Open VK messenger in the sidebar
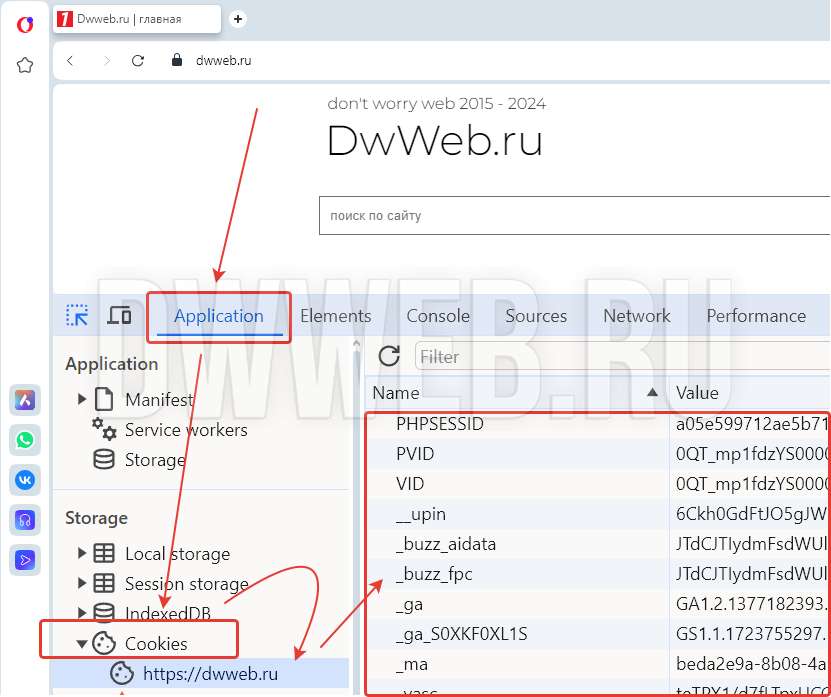This screenshot has width=831, height=697. [25, 480]
